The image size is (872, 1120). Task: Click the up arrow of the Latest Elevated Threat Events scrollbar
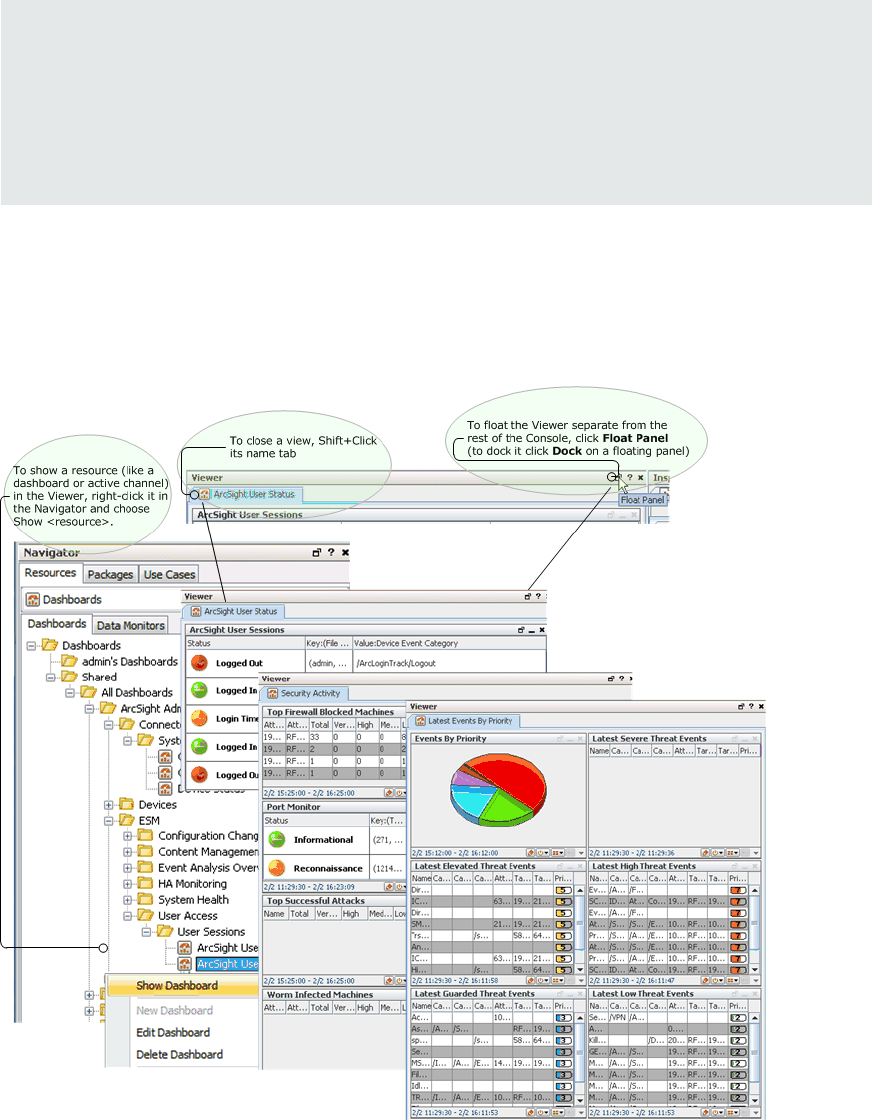(x=580, y=891)
